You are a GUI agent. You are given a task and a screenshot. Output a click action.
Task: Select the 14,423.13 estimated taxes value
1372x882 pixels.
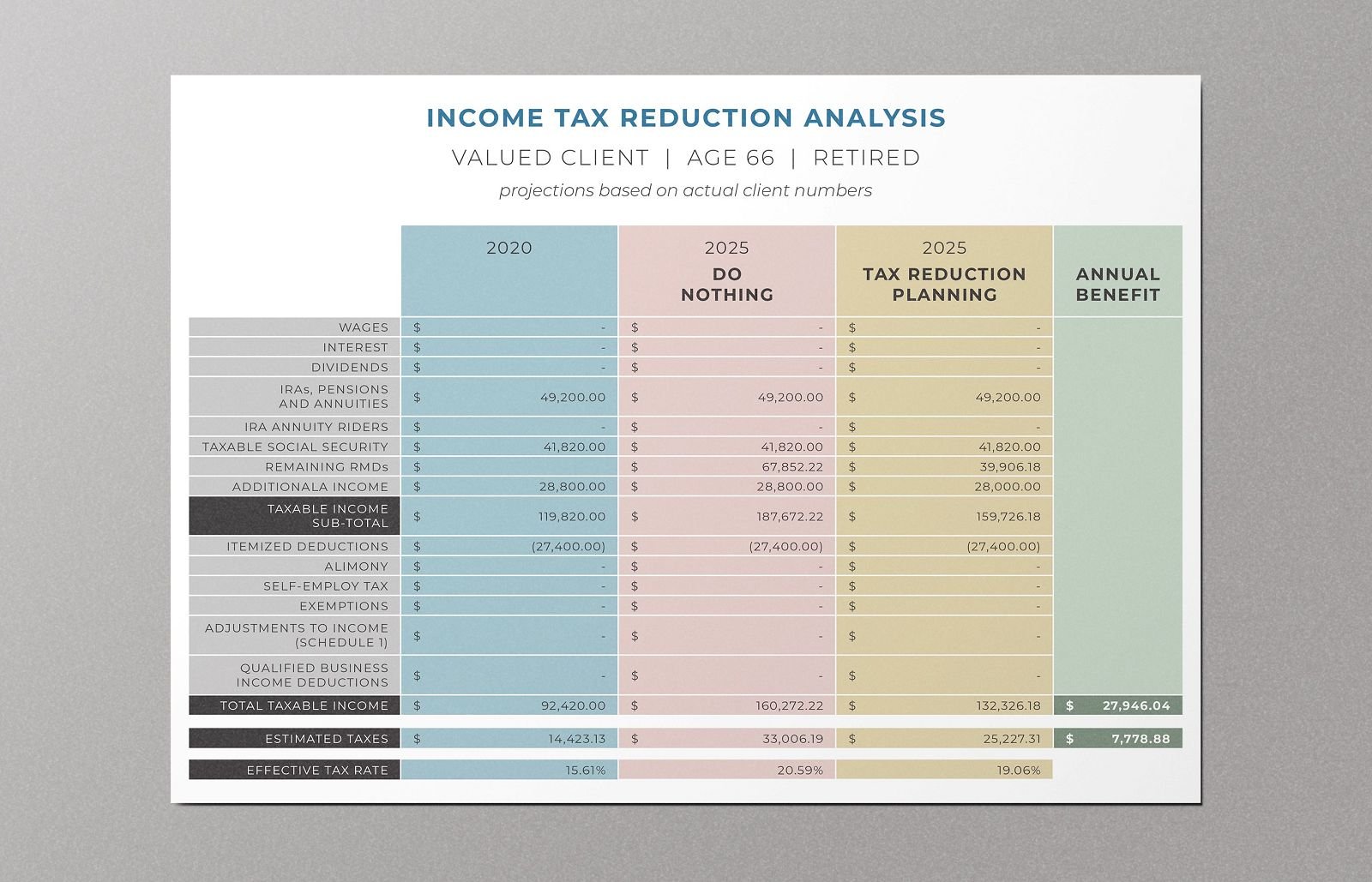(x=577, y=739)
